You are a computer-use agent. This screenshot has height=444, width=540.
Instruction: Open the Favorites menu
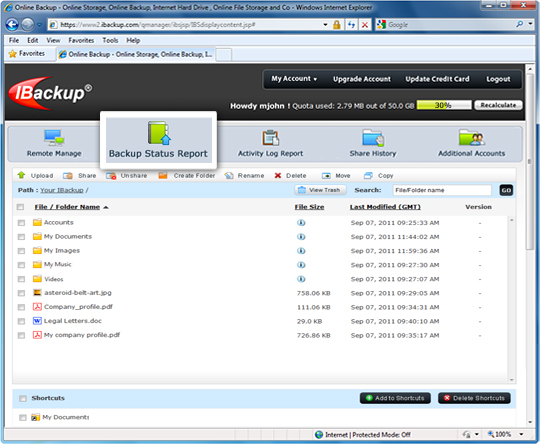coord(81,40)
